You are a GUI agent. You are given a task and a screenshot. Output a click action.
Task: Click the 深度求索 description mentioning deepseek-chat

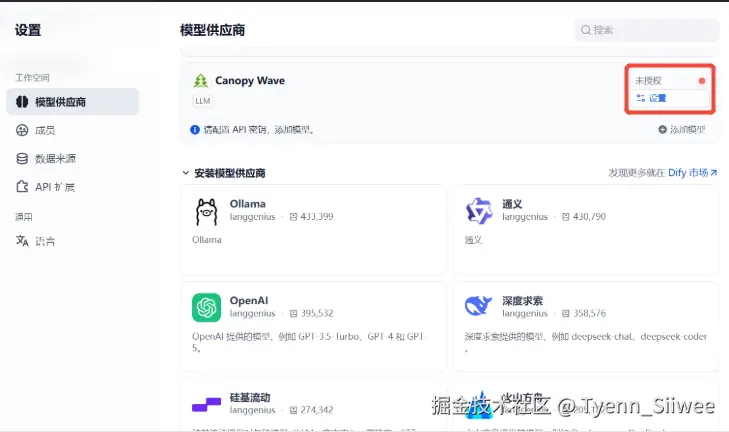pyautogui.click(x=585, y=342)
